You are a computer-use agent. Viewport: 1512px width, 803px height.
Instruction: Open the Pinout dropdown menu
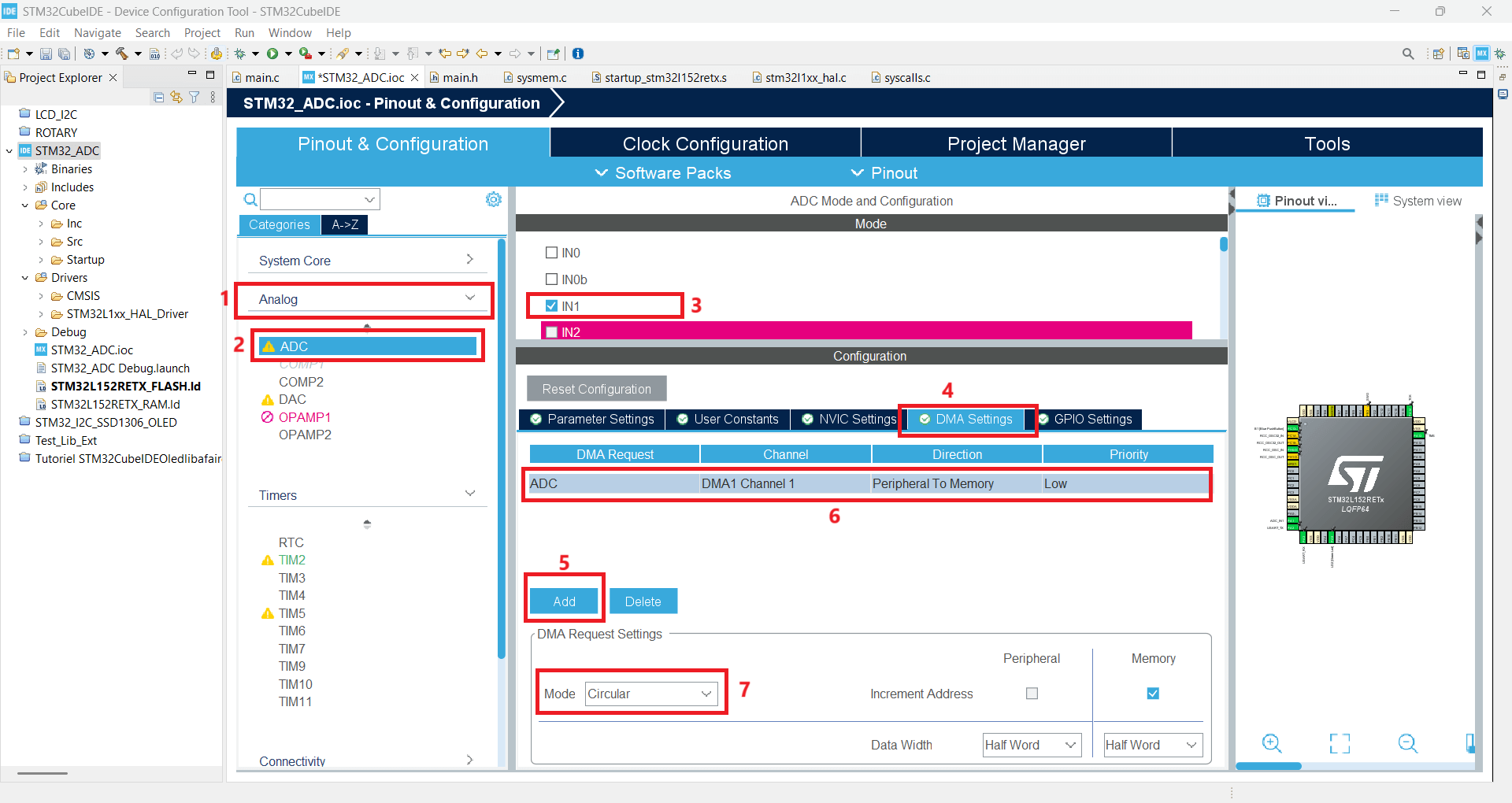pos(884,173)
